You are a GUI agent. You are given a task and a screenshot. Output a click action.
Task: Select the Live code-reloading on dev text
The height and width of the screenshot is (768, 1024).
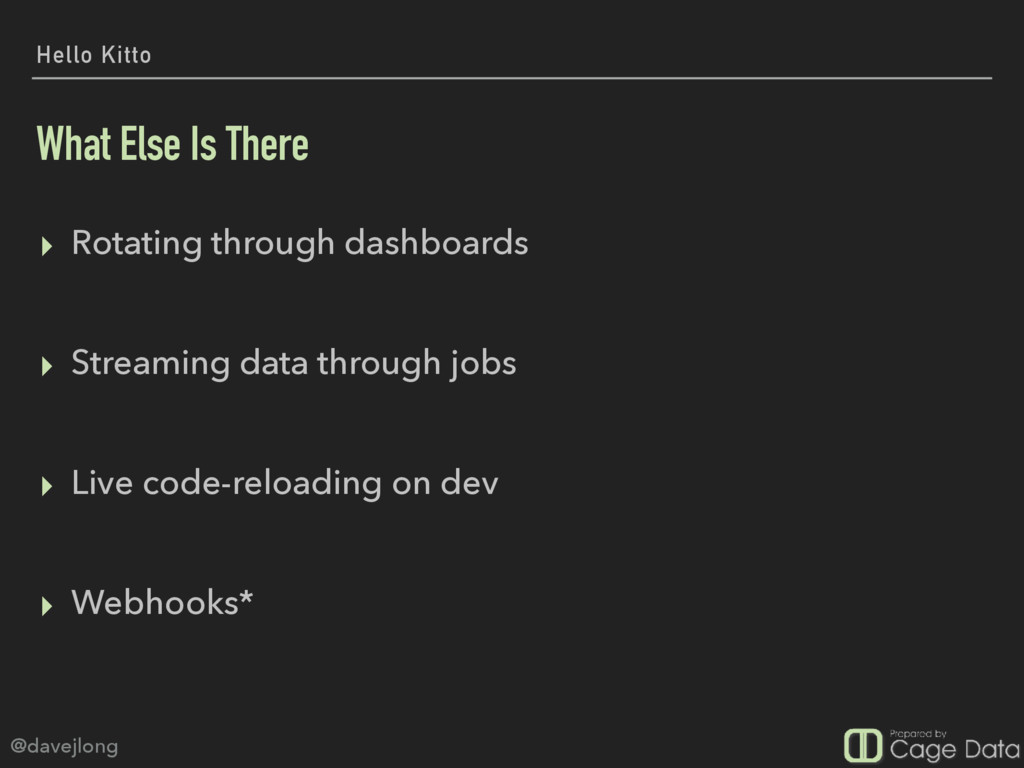(x=285, y=484)
